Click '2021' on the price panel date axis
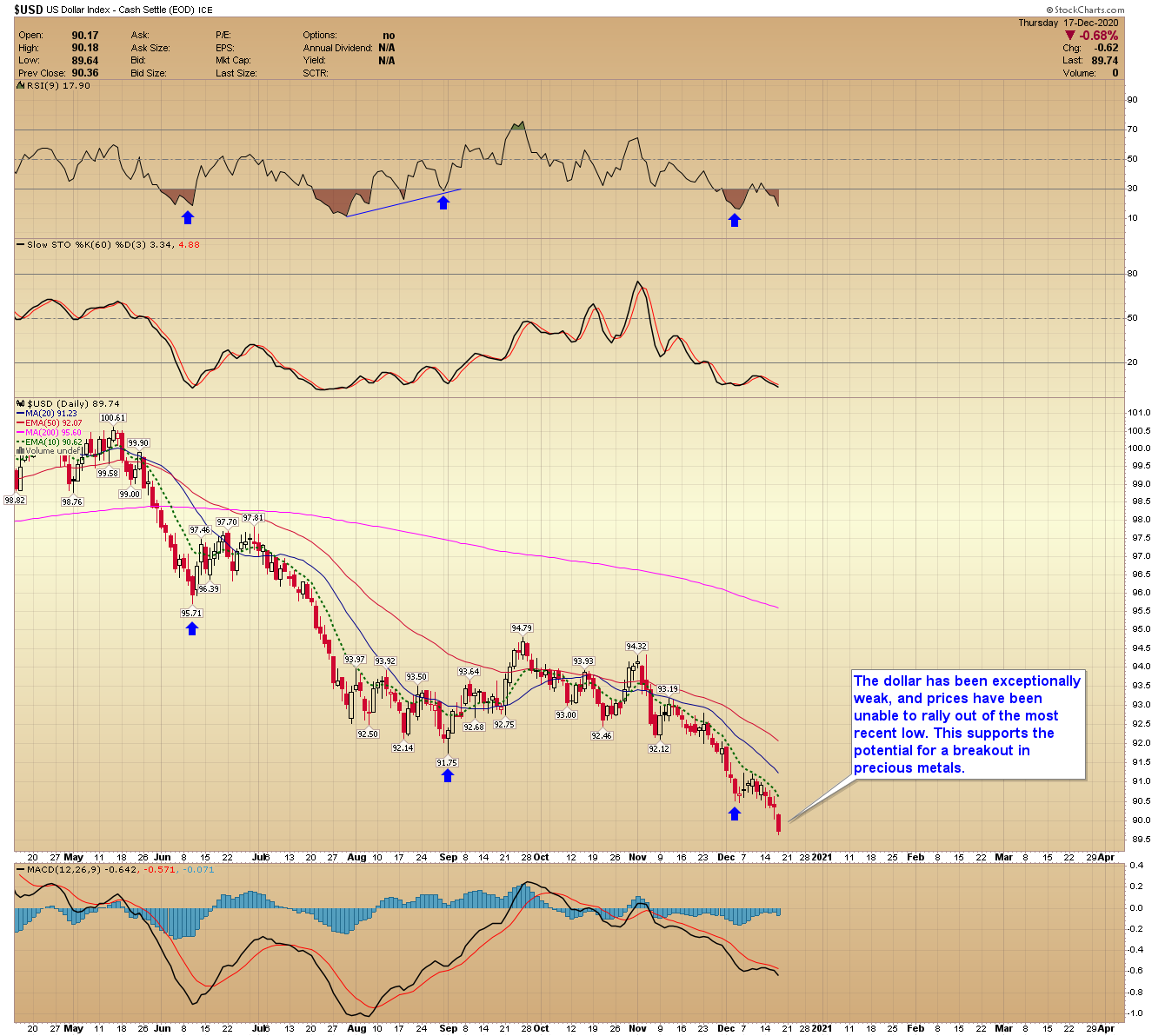The height and width of the screenshot is (1036, 1165). coord(822,858)
